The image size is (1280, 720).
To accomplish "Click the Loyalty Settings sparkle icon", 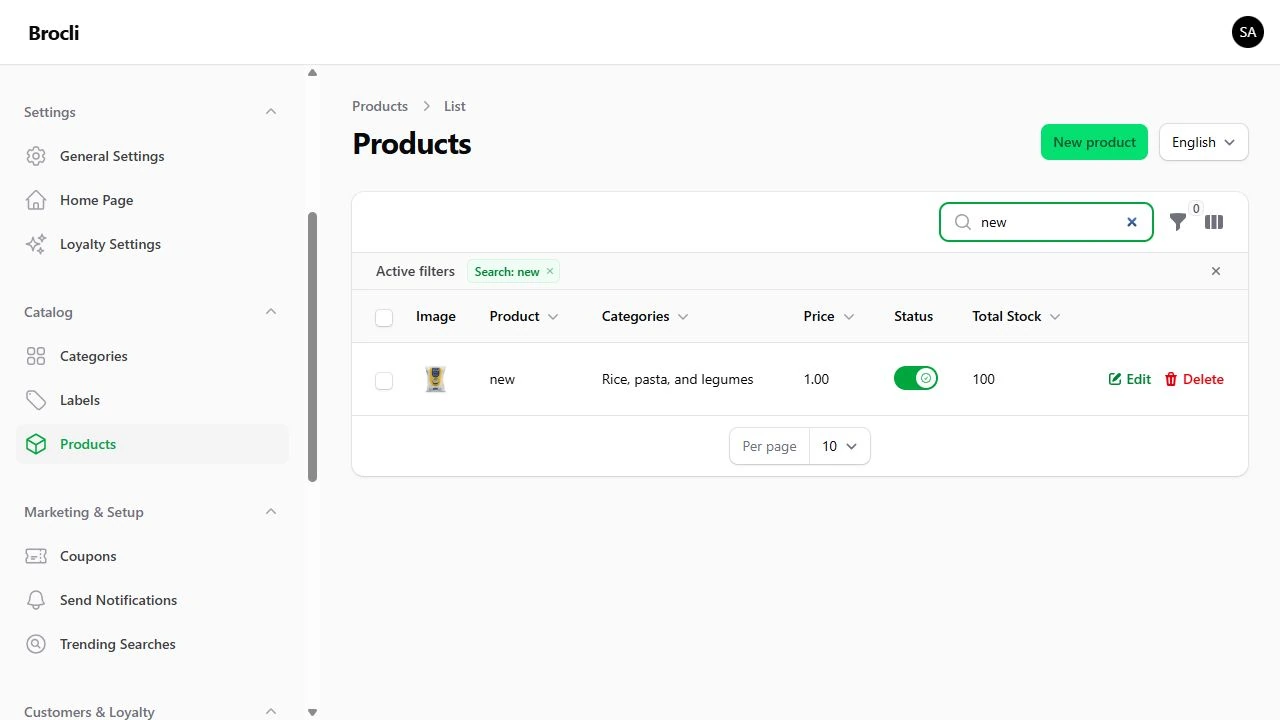I will coord(36,244).
